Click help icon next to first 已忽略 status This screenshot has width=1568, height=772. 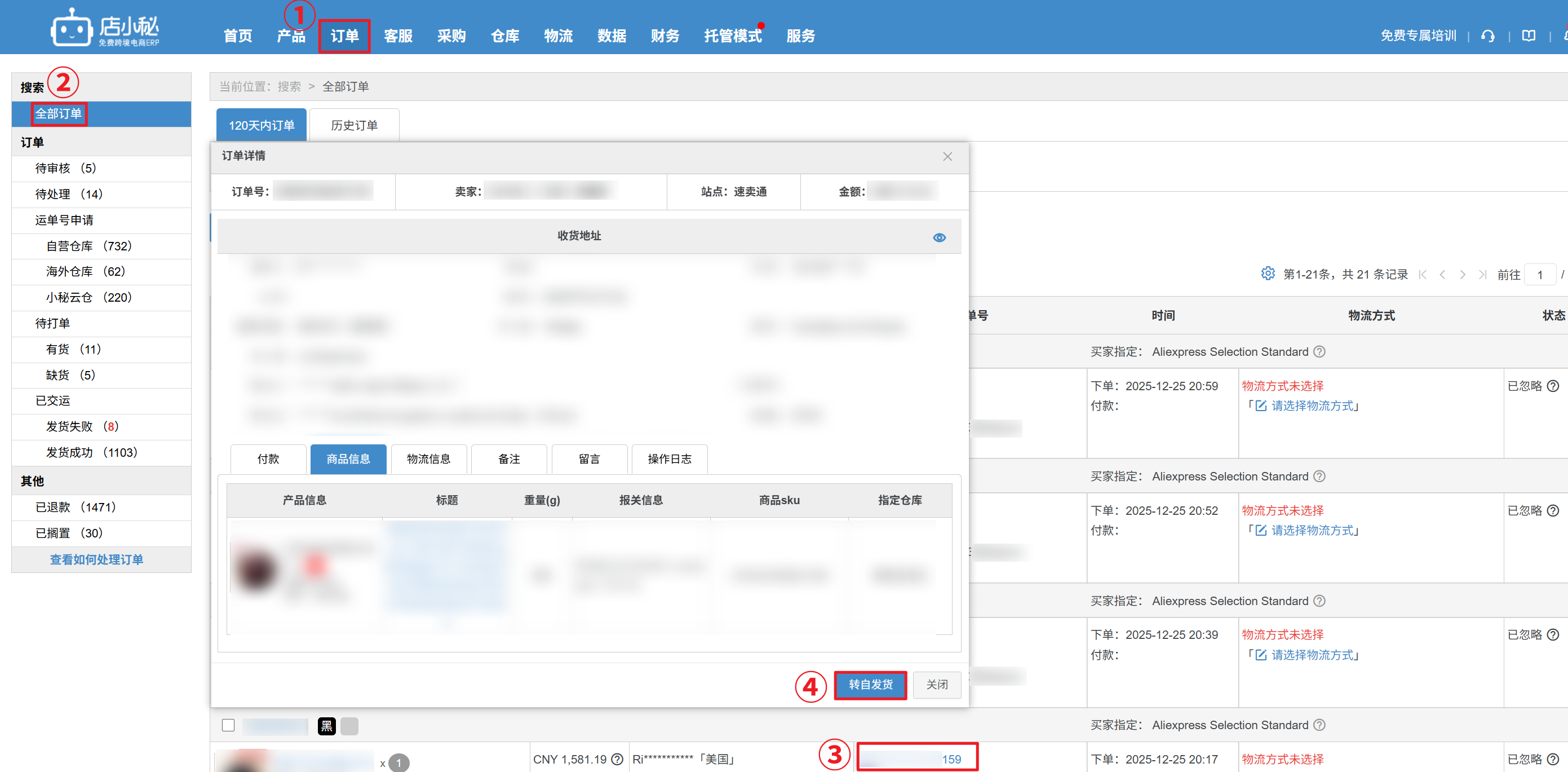(1553, 385)
